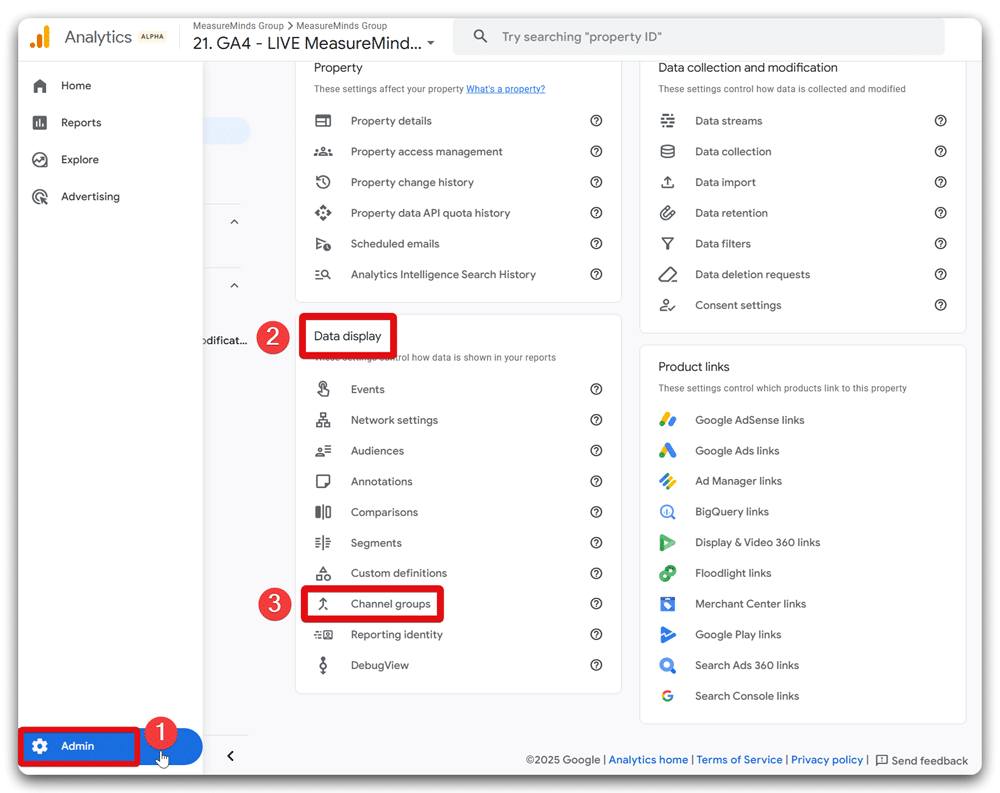This screenshot has width=1000, height=793.
Task: Click the Advertising icon in sidebar
Action: click(x=40, y=197)
